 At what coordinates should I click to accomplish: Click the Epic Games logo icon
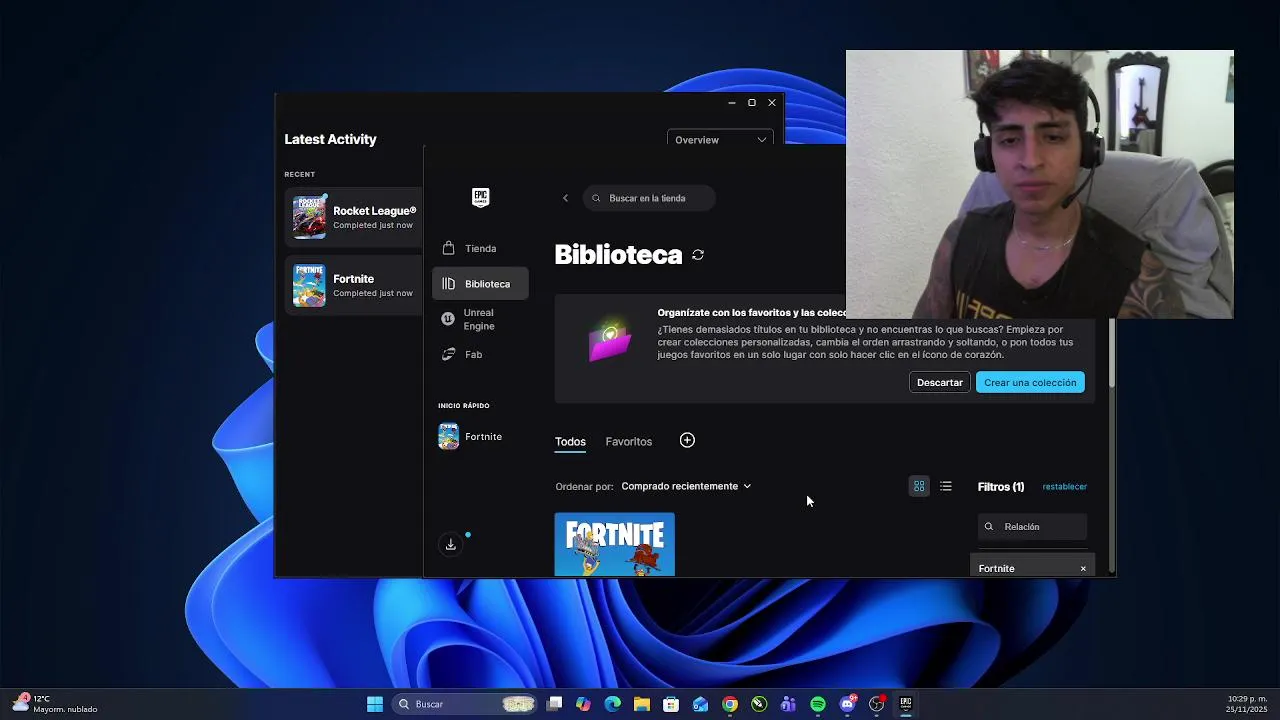click(x=480, y=197)
